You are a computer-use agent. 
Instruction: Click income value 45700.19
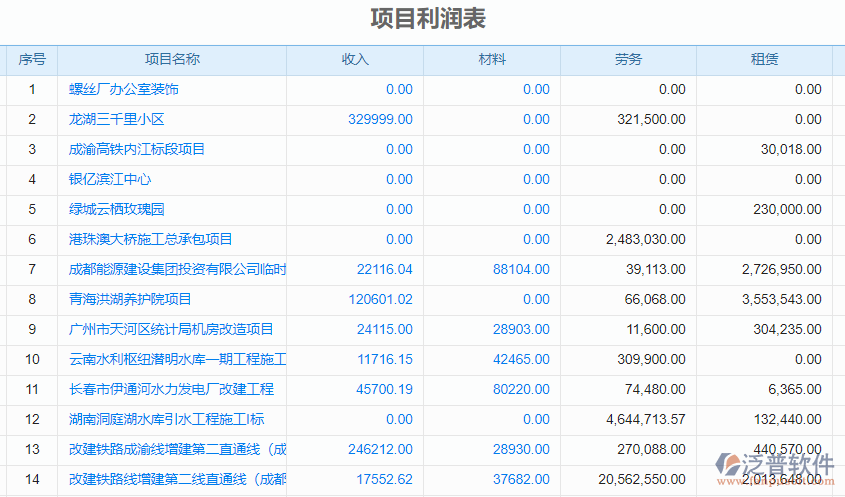click(385, 389)
